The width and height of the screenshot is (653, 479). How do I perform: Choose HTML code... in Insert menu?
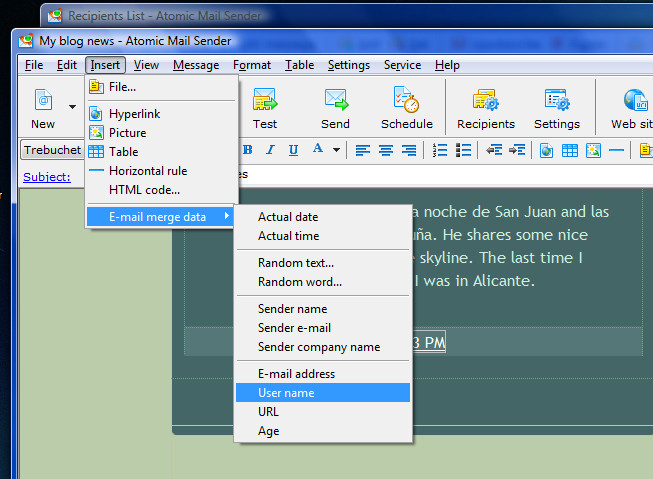[x=162, y=190]
